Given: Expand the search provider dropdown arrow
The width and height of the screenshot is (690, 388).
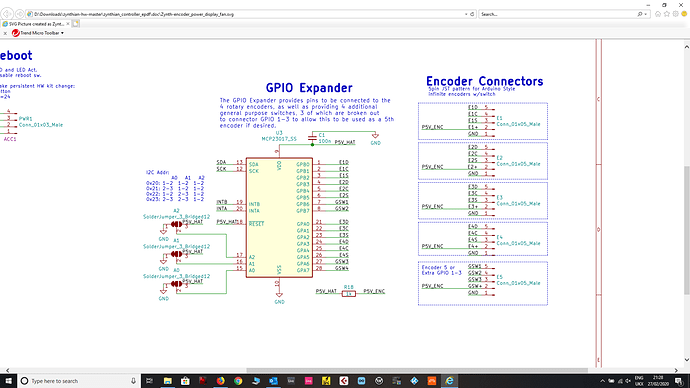Looking at the screenshot, I should tap(646, 14).
